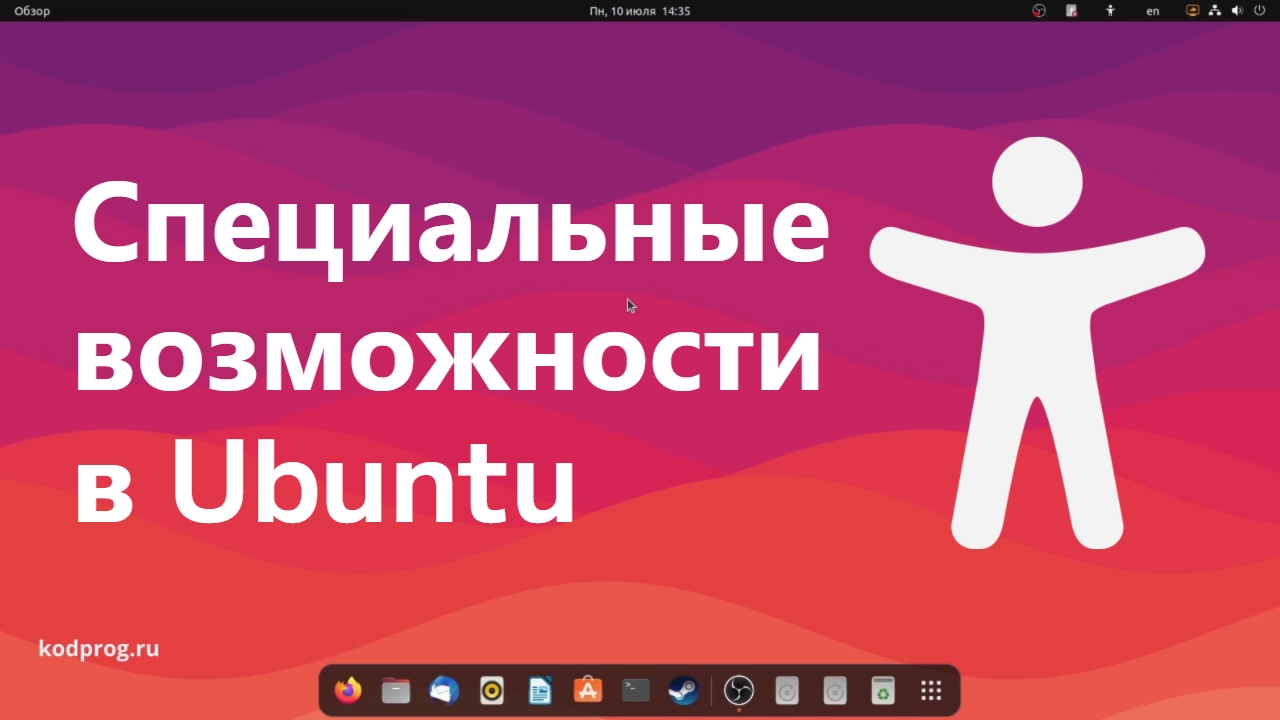Open the Обзор activities overview
Viewport: 1280px width, 720px height.
(x=32, y=11)
